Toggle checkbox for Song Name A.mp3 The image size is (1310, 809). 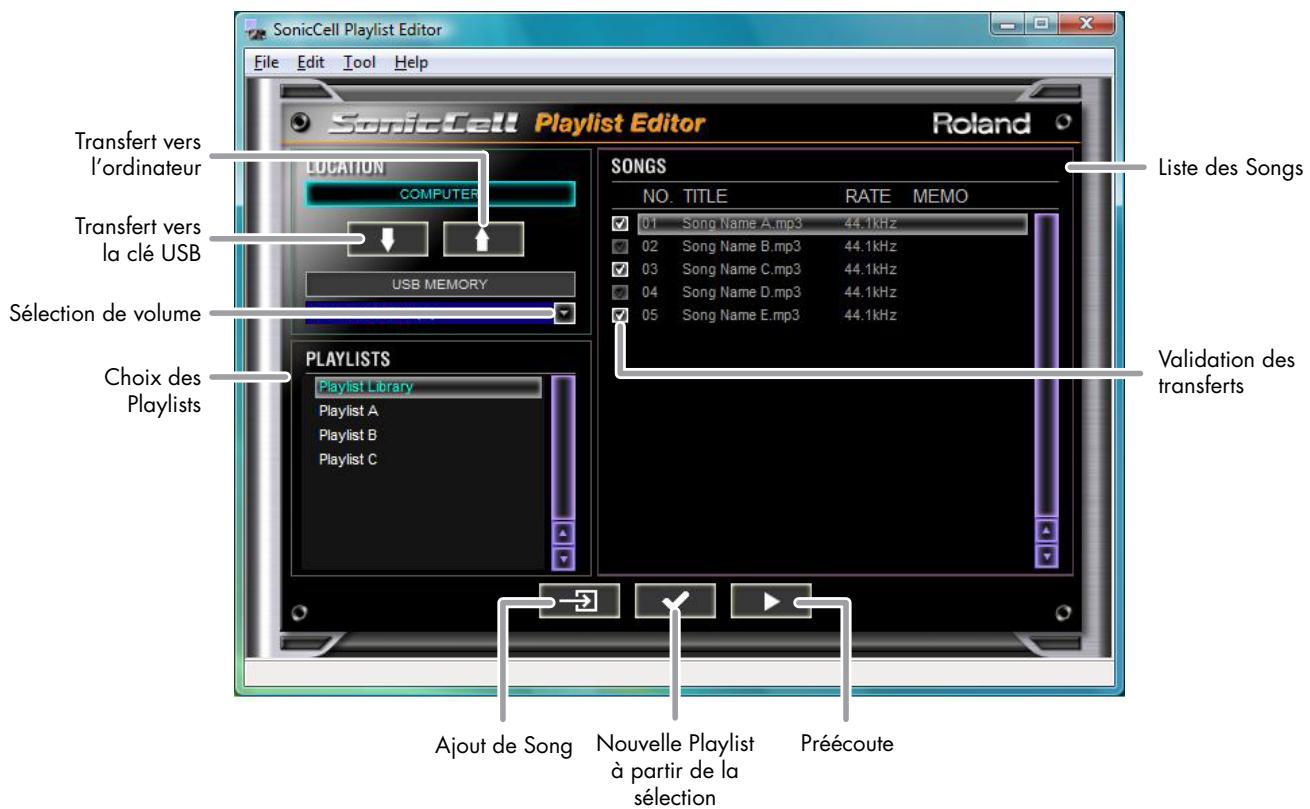[x=619, y=224]
